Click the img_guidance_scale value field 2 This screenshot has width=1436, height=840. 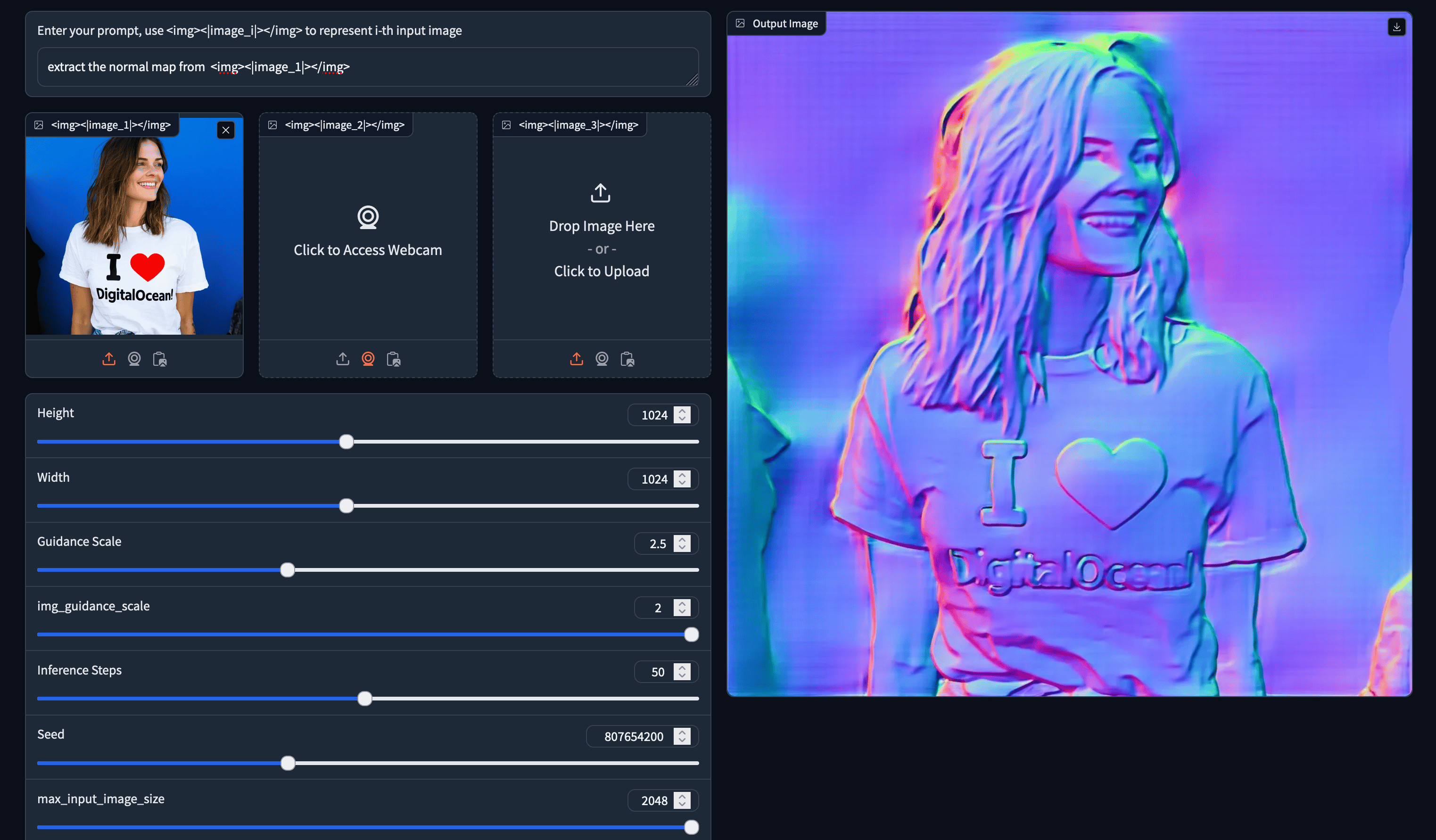click(x=666, y=608)
